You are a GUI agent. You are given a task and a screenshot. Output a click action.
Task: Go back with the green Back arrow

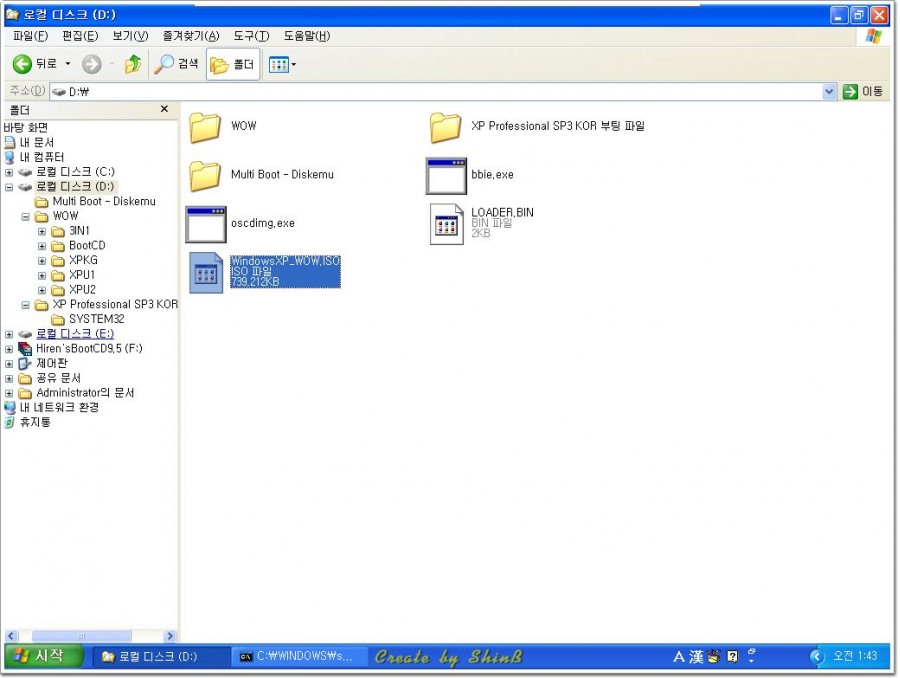coord(22,64)
